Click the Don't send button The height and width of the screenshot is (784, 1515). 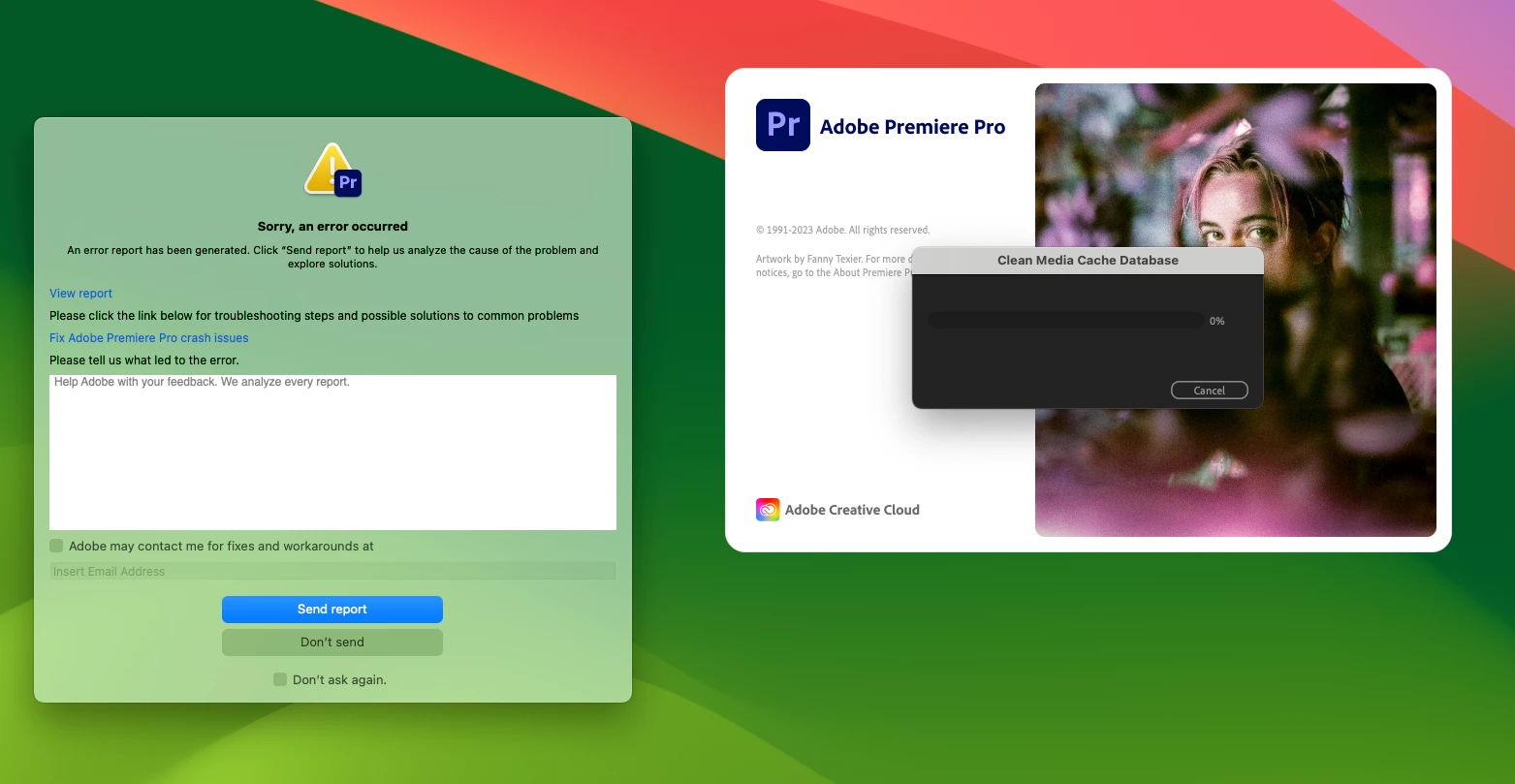point(332,643)
